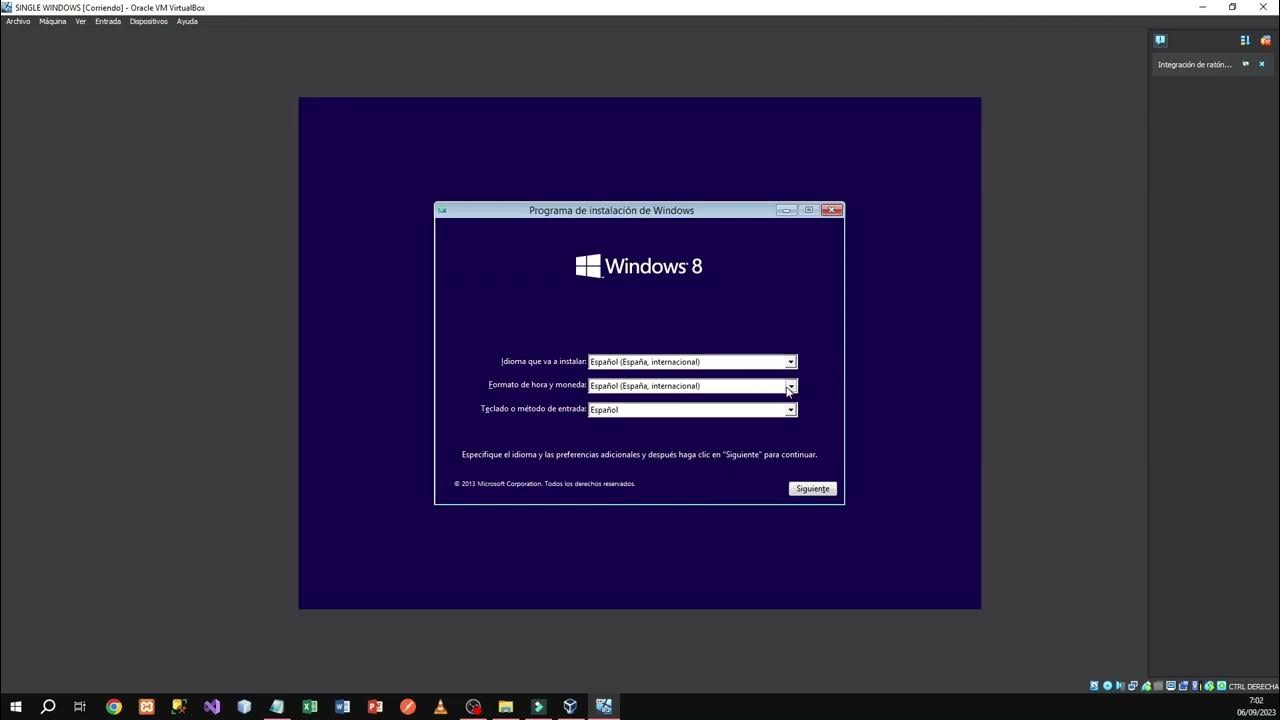This screenshot has width=1280, height=720.
Task: Open the Entrada menu
Action: click(108, 21)
